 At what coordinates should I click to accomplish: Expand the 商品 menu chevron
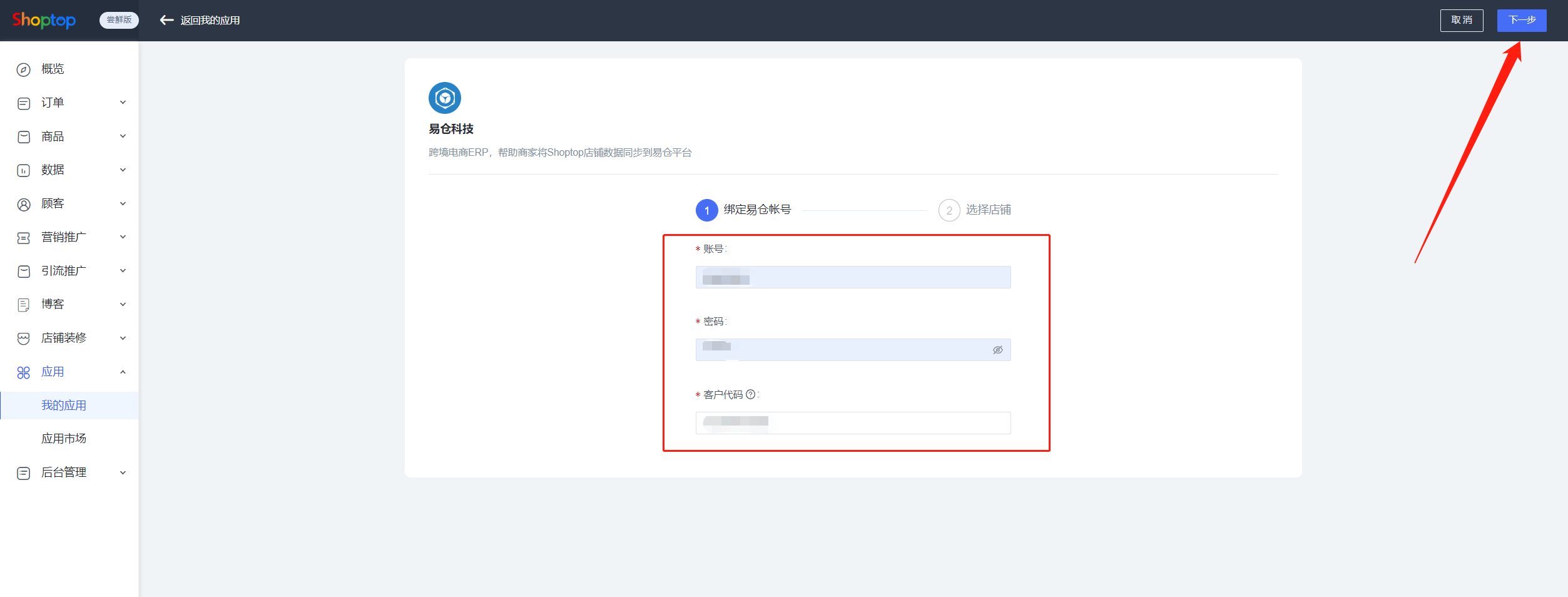(x=123, y=136)
